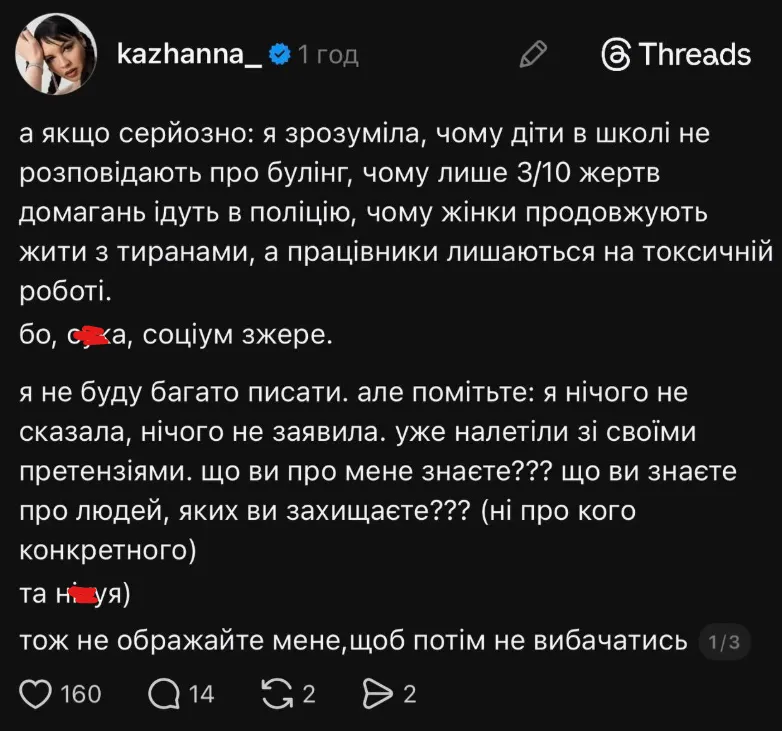
Task: Open replies via the comment bubble icon
Action: tap(163, 692)
